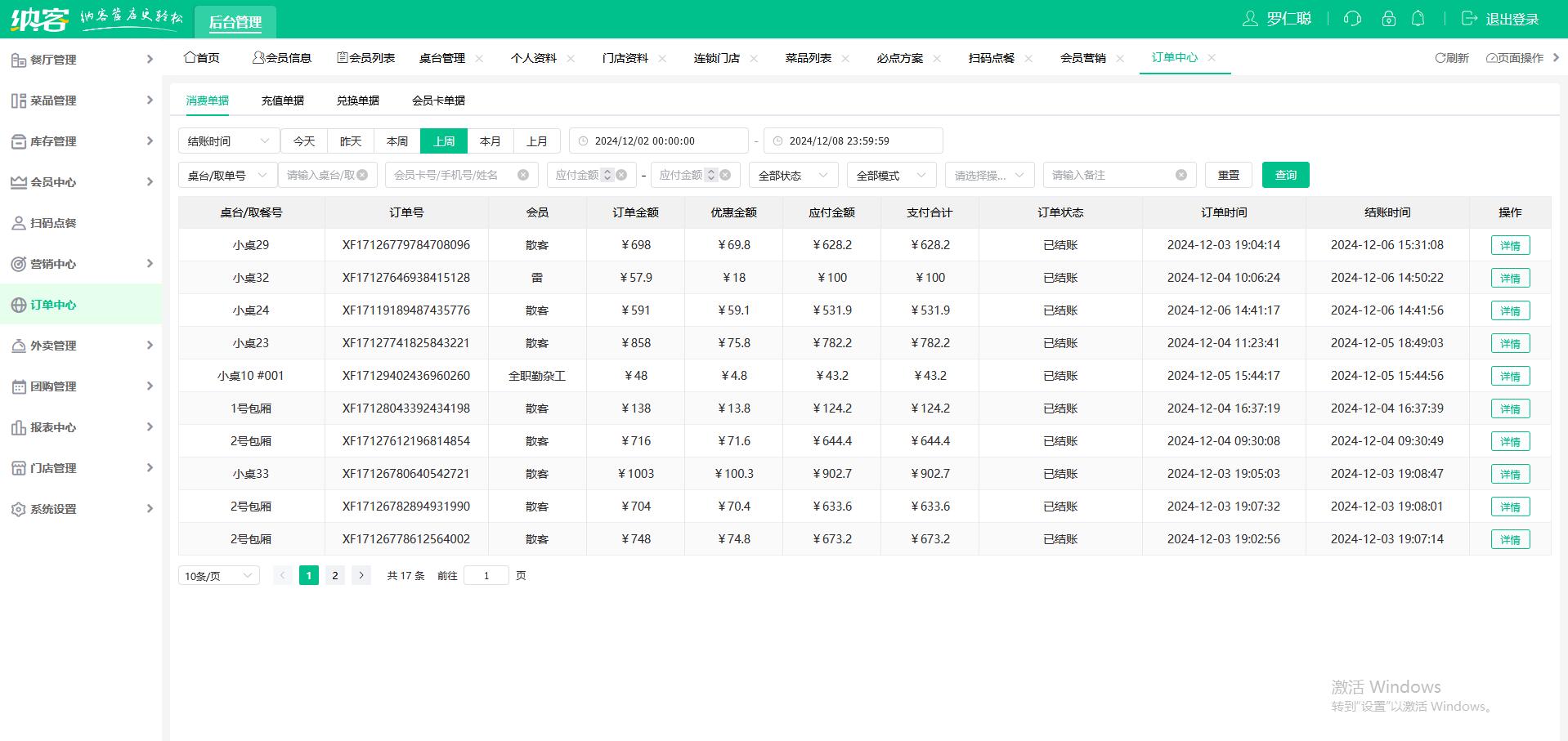Close the 菜品列表 tab
This screenshot has height=741, width=1568.
pos(845,58)
